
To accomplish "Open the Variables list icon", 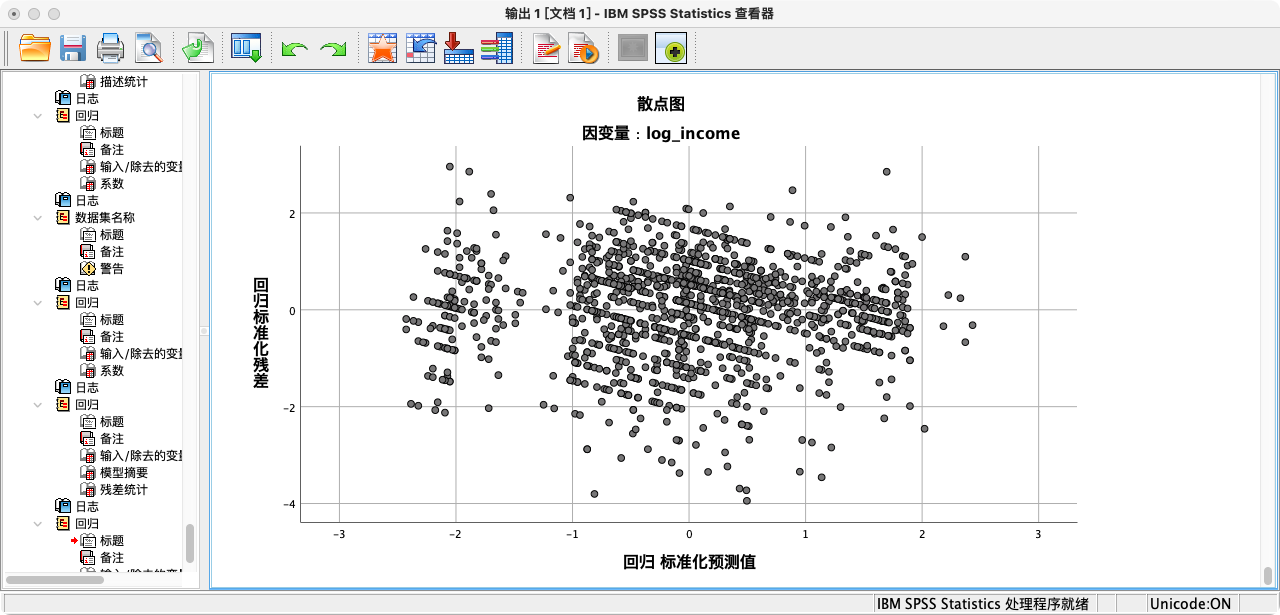I will point(496,48).
